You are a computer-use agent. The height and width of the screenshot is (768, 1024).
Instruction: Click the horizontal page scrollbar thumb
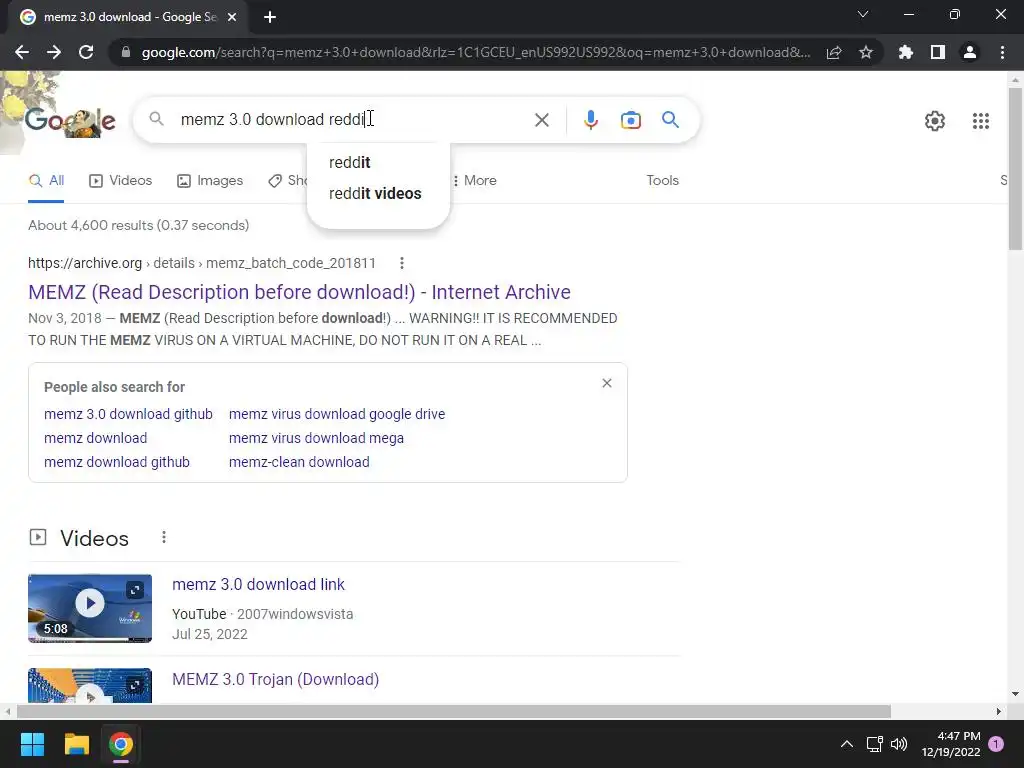click(453, 711)
